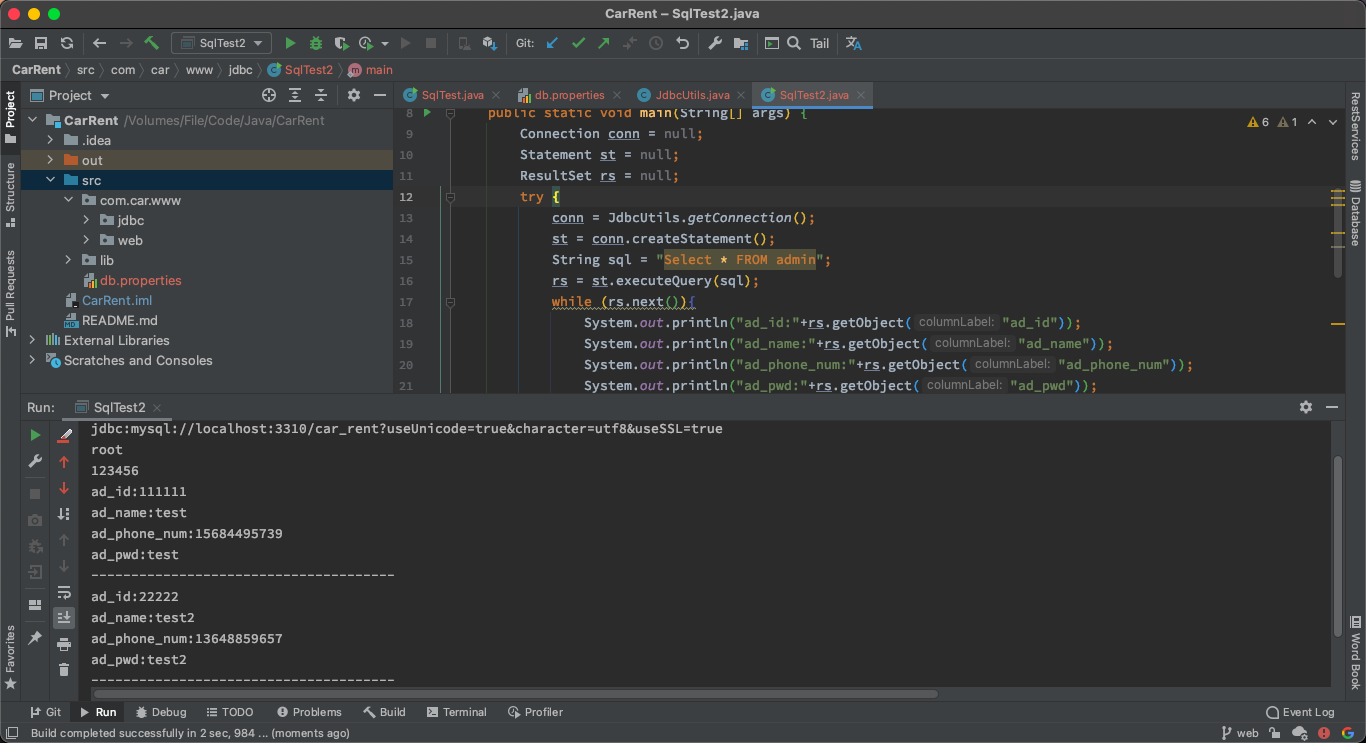
Task: Select README.md in the project tree
Action: (119, 320)
